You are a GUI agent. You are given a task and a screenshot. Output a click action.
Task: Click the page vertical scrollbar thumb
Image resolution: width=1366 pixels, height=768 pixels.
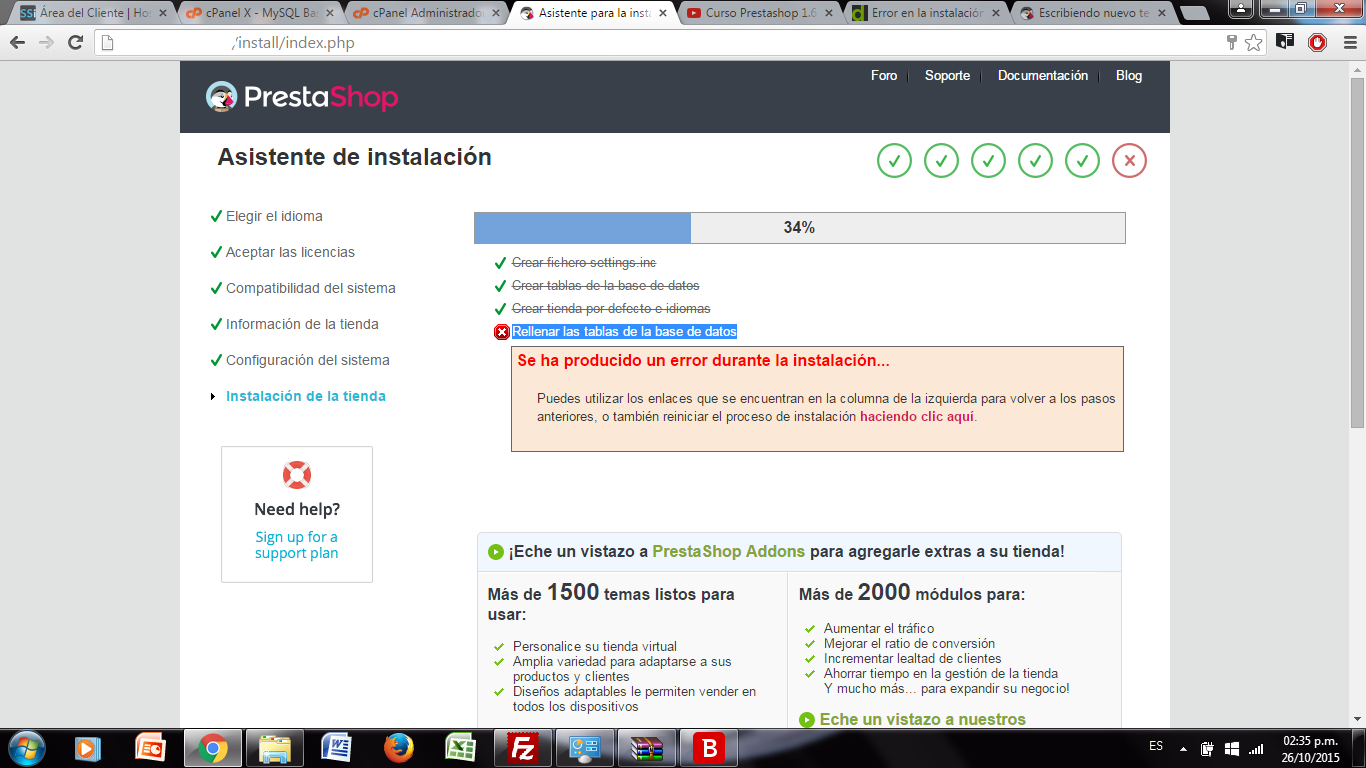pos(1357,252)
